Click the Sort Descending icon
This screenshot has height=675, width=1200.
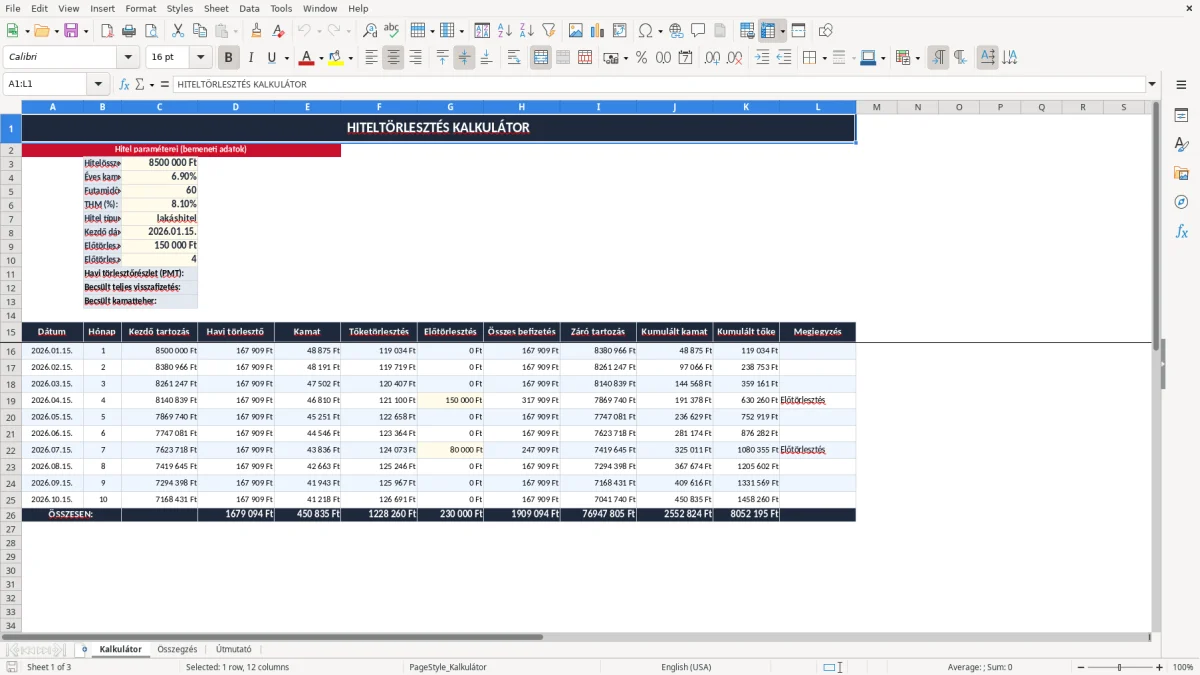coord(527,31)
